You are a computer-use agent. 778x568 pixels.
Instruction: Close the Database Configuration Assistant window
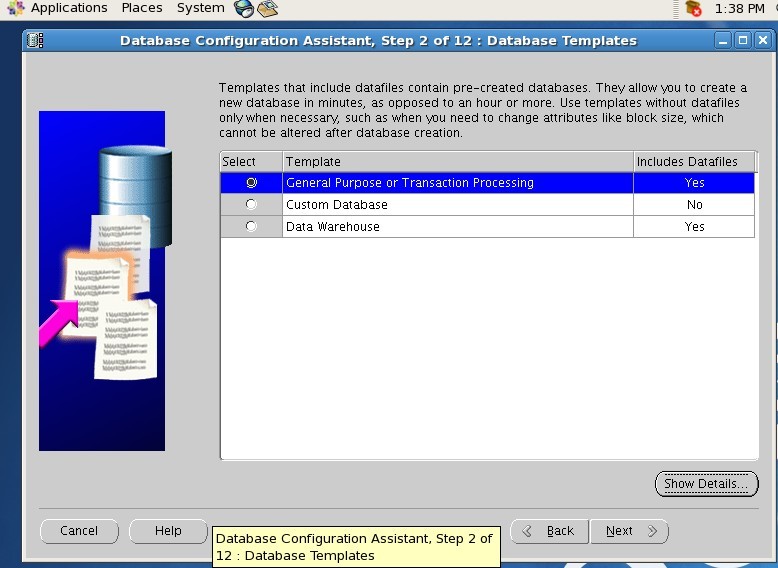[763, 40]
